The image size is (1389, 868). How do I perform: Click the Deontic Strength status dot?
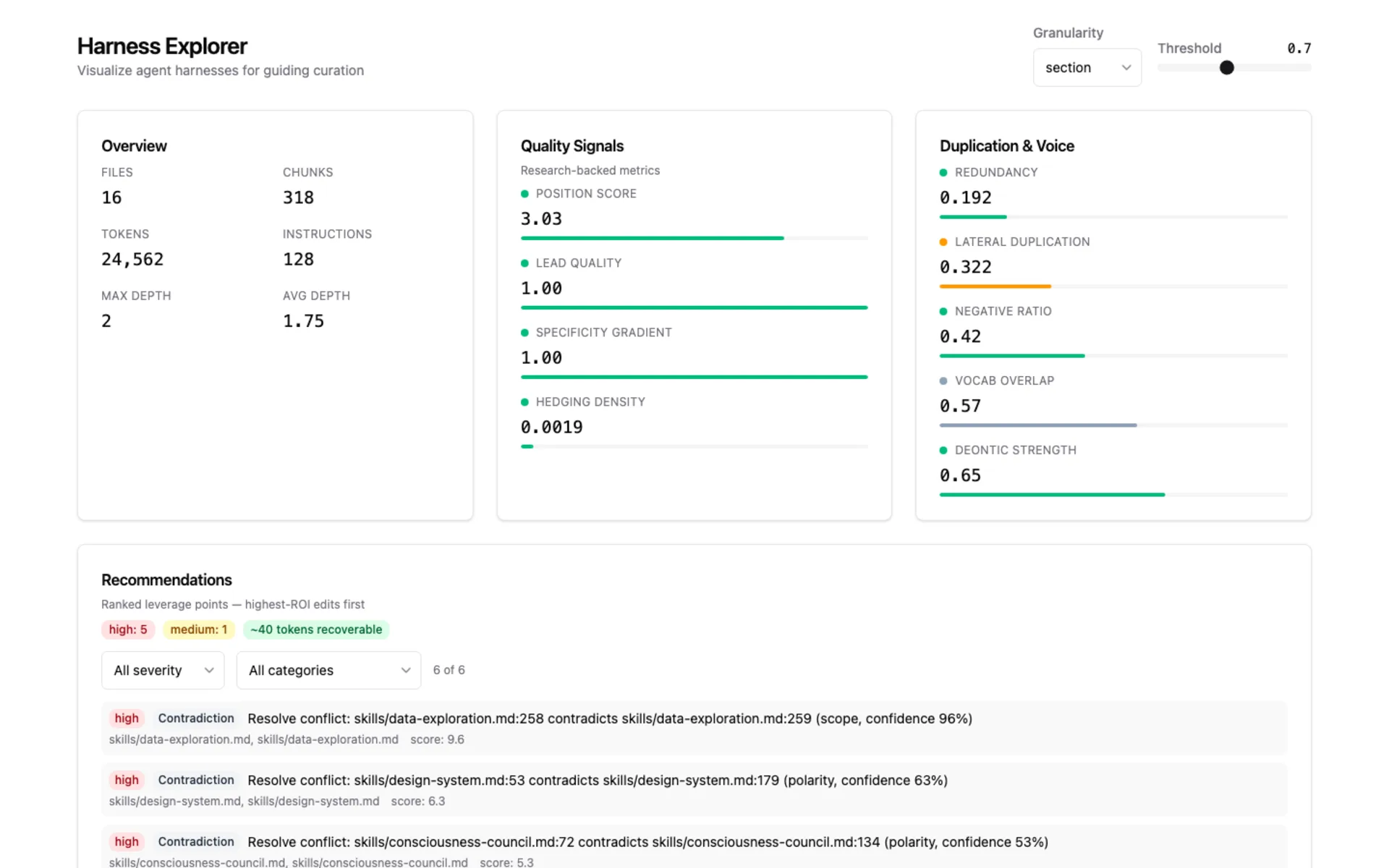[943, 451]
